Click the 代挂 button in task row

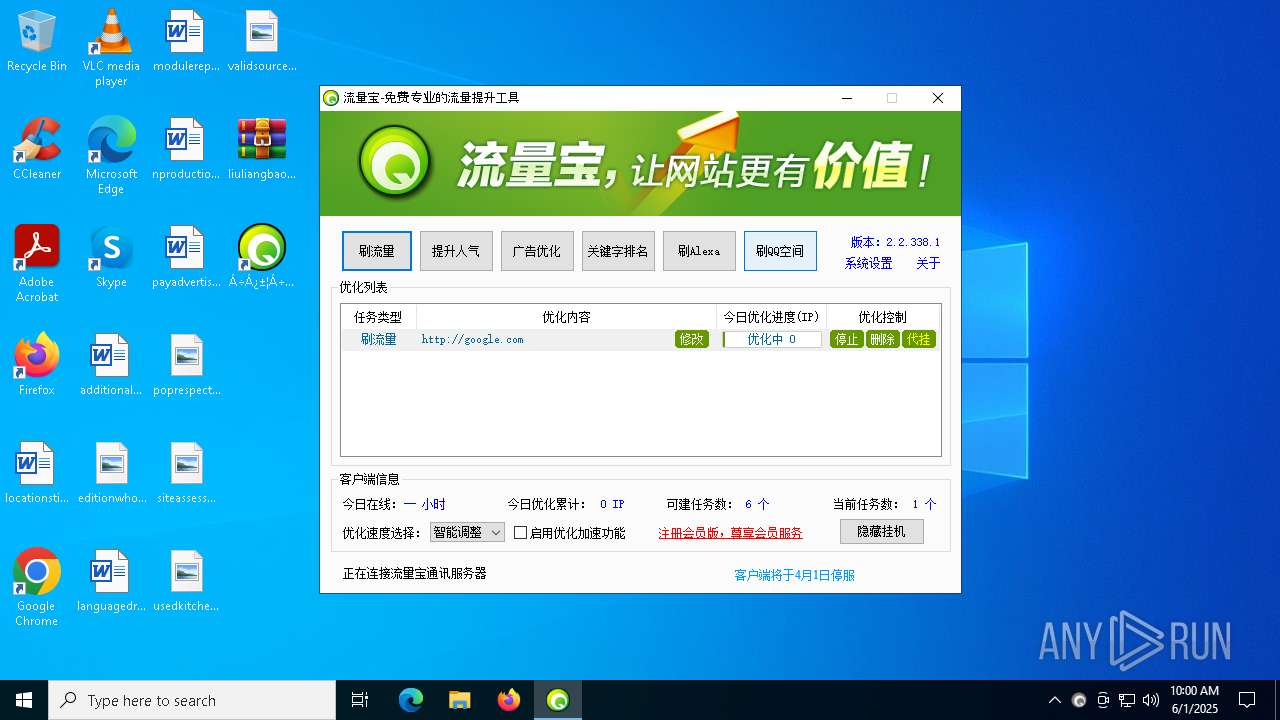point(918,339)
